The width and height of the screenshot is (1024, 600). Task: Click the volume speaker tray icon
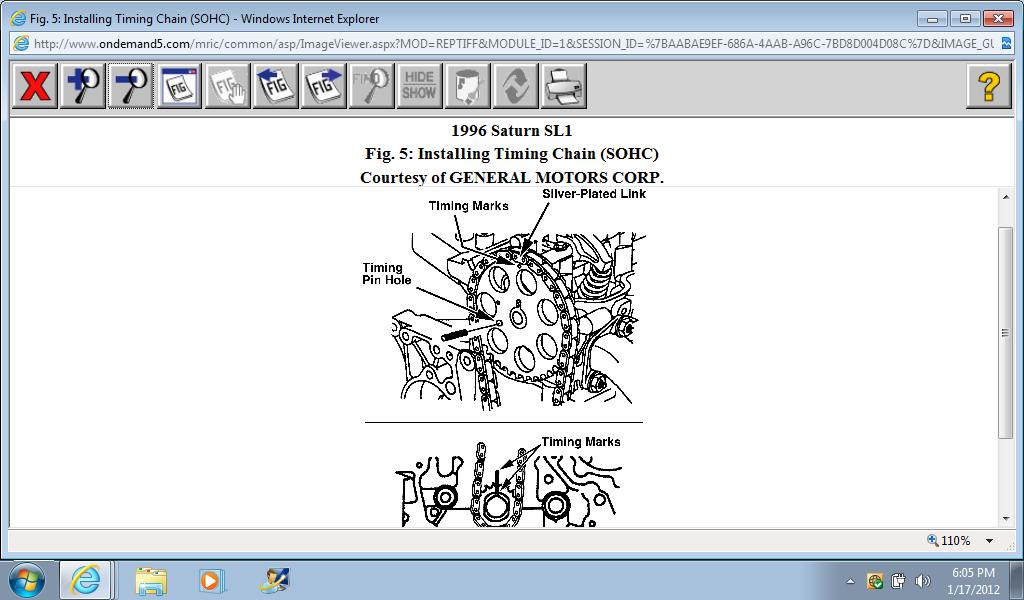pyautogui.click(x=922, y=580)
